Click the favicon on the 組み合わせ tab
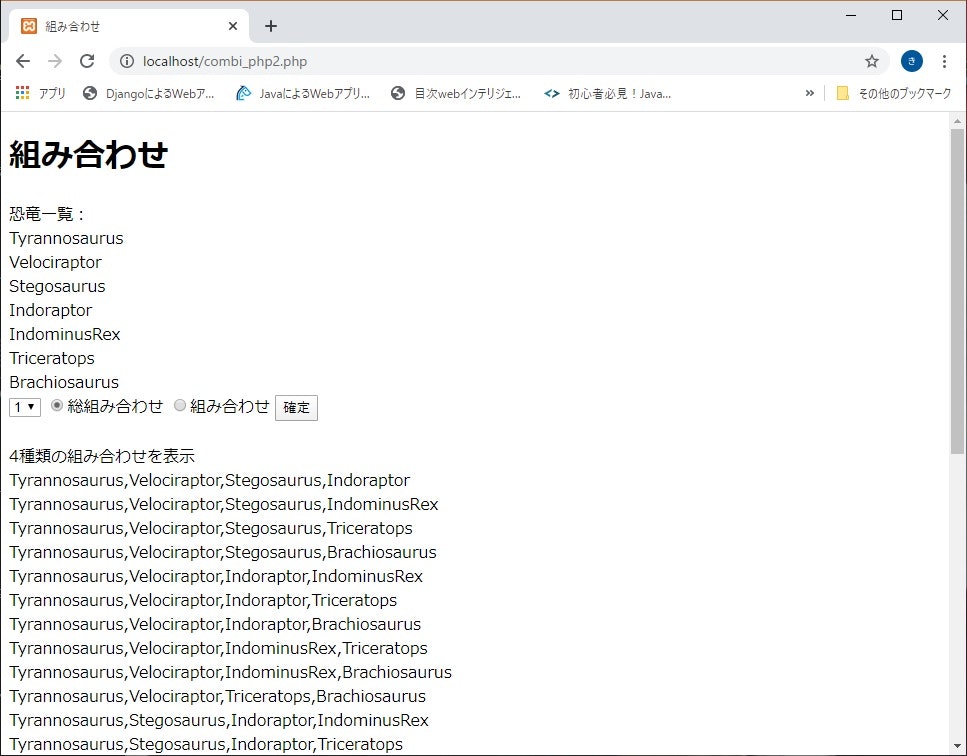The width and height of the screenshot is (967, 756). point(27,25)
